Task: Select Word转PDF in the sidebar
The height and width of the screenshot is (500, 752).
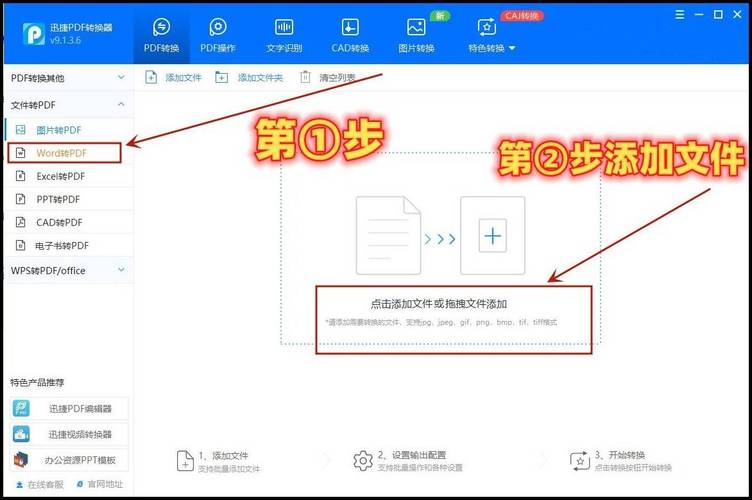Action: [x=64, y=153]
